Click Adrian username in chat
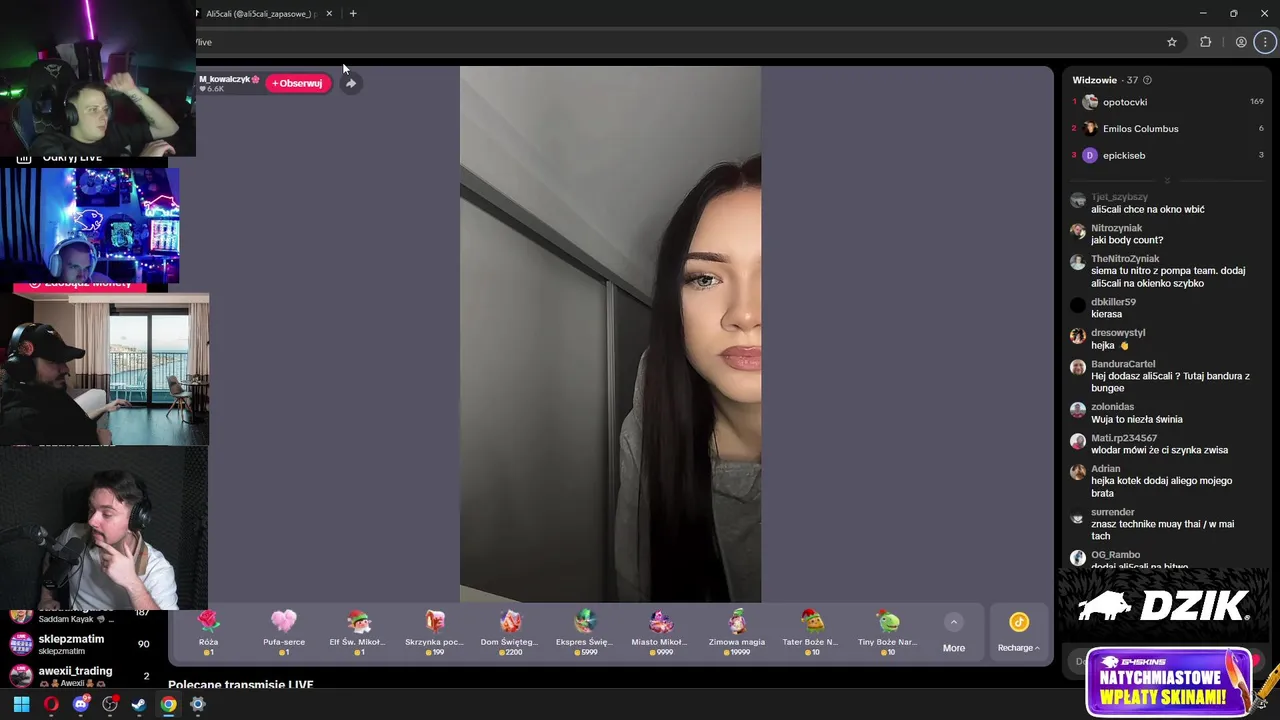Viewport: 1280px width, 720px height. 1105,469
